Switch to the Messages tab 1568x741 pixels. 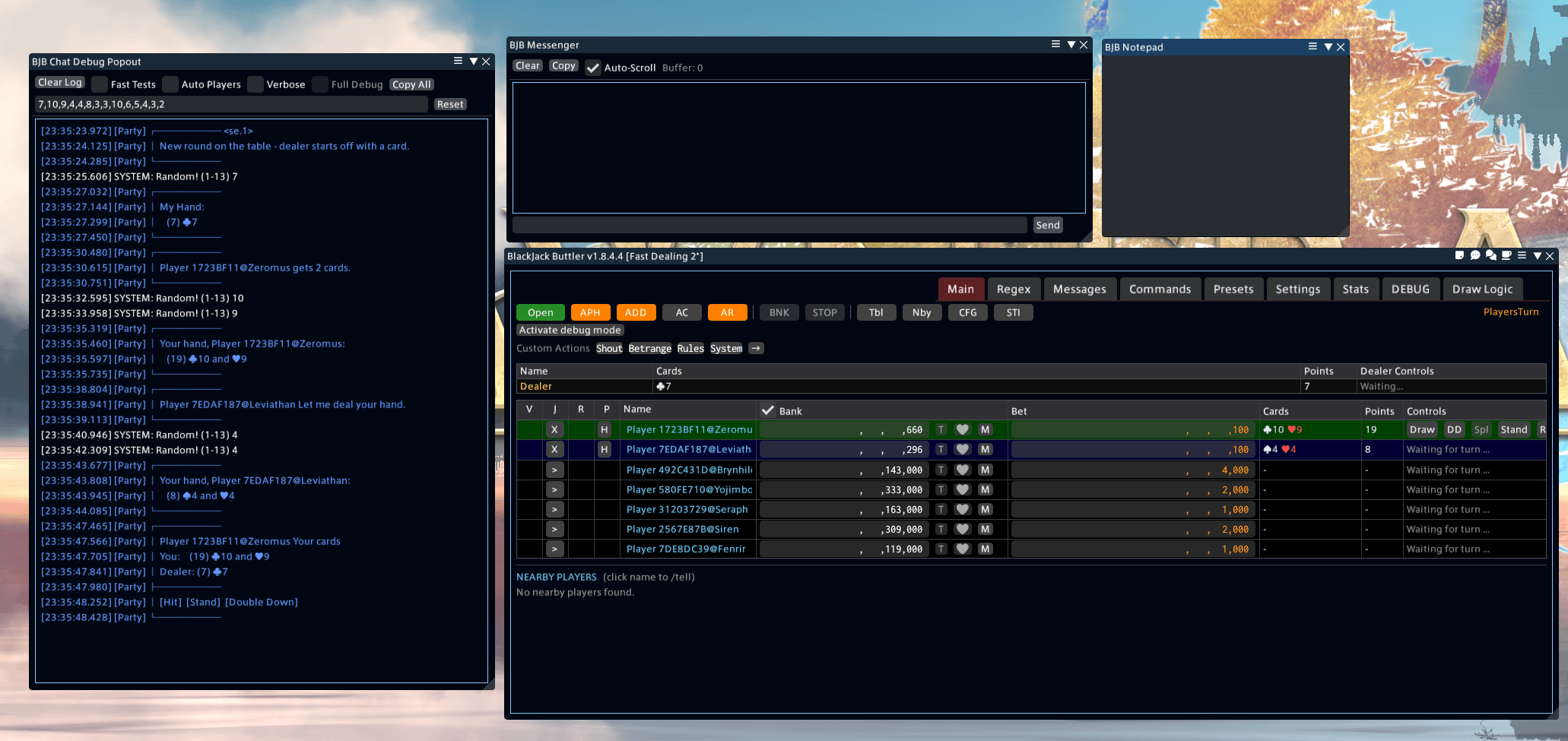(x=1080, y=289)
